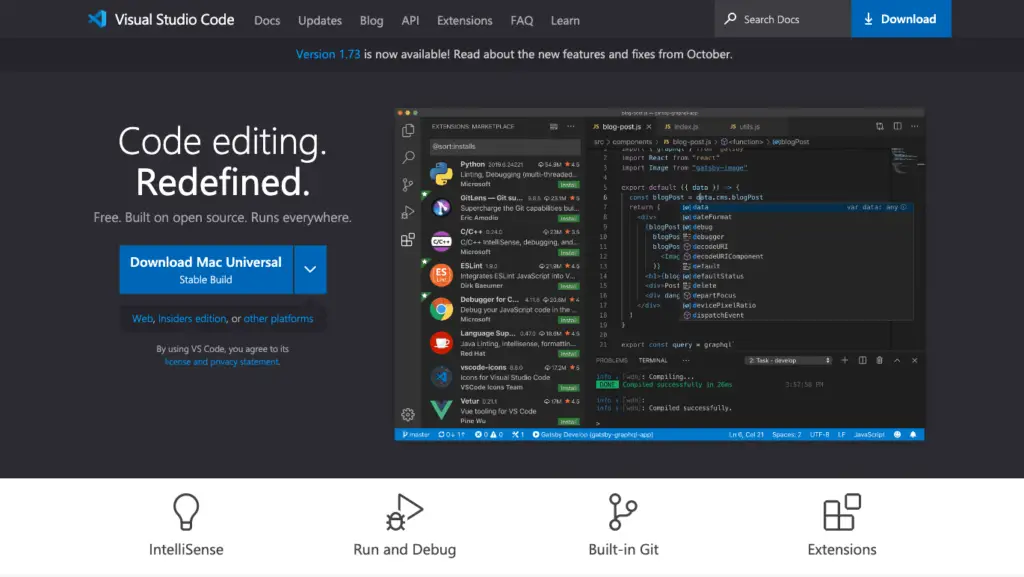Click the vscode-icons extension logo
The width and height of the screenshot is (1024, 577).
441,377
